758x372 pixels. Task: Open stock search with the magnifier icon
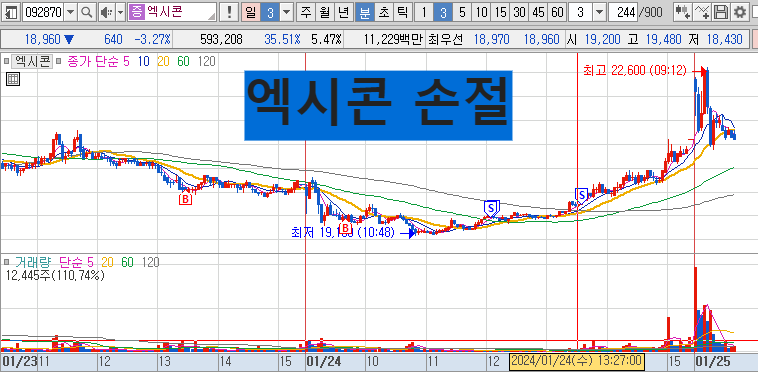(x=87, y=12)
